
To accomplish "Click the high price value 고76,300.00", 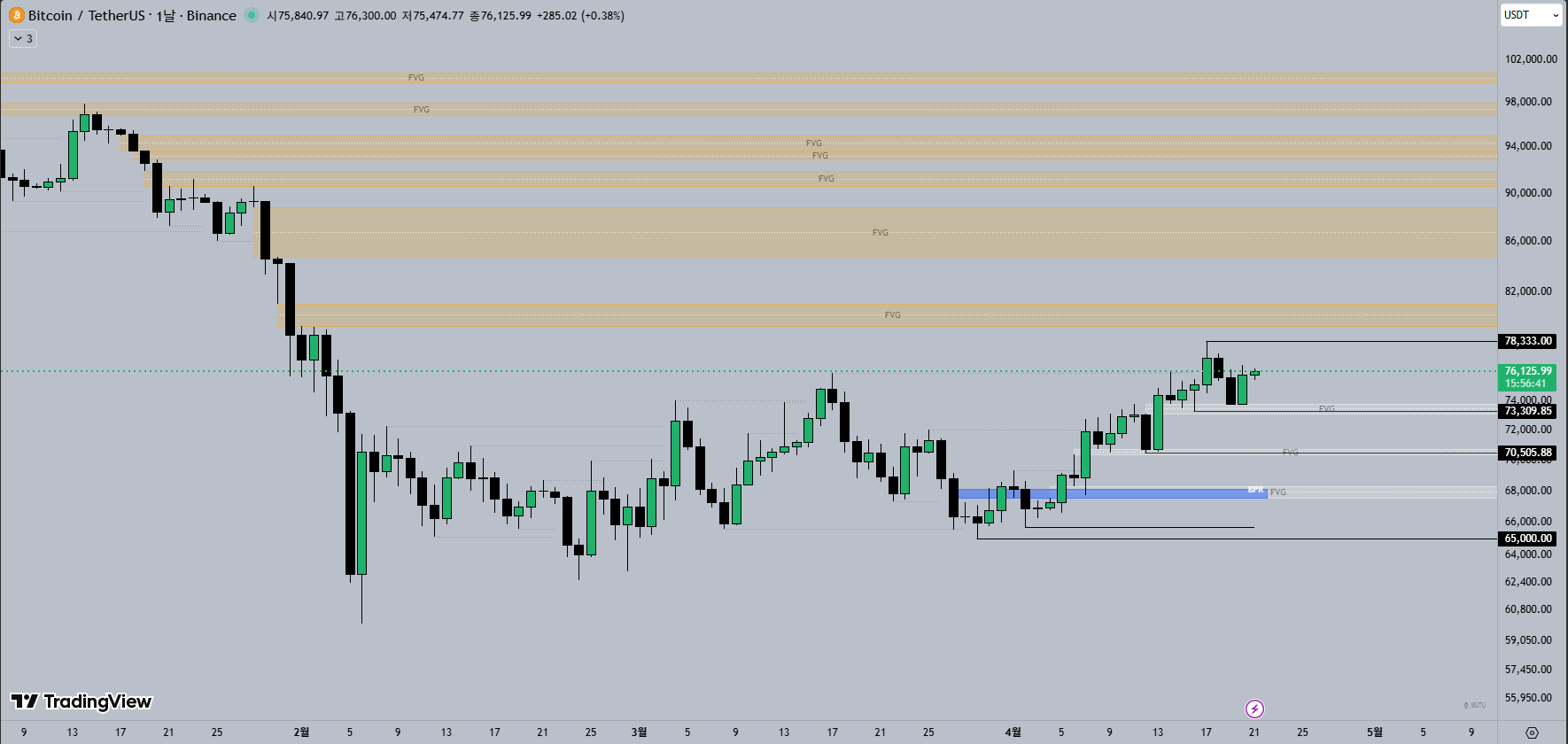I will tap(365, 16).
